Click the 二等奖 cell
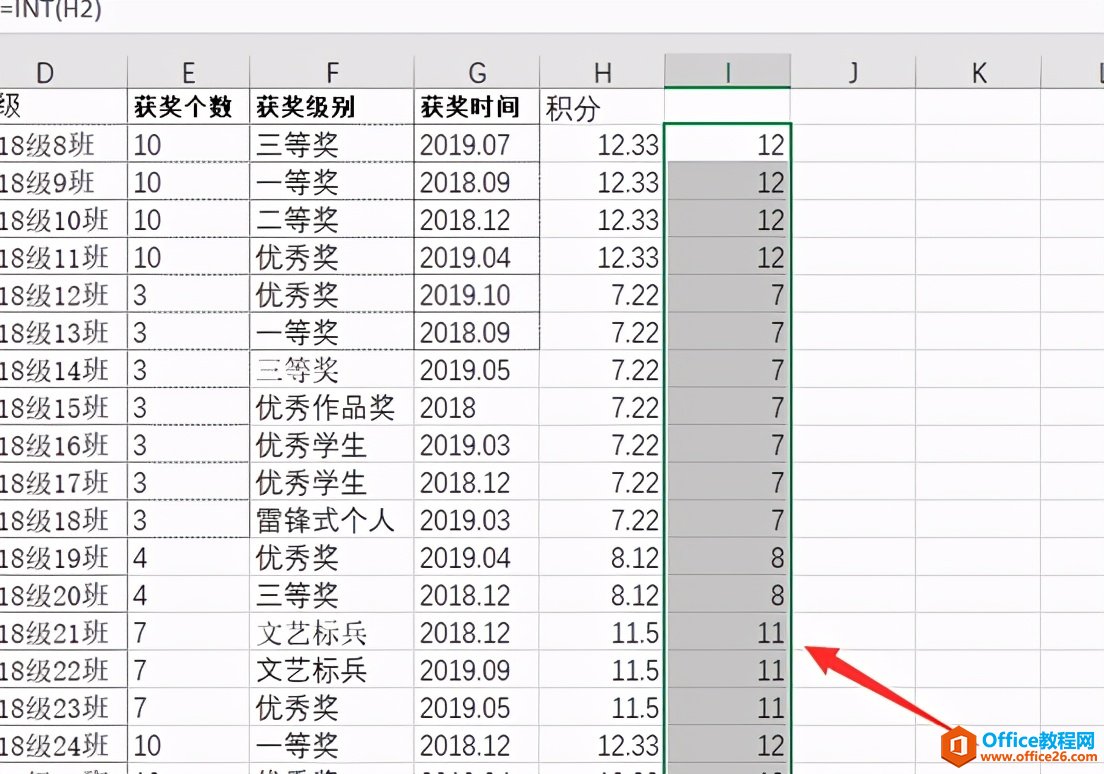 tap(332, 219)
